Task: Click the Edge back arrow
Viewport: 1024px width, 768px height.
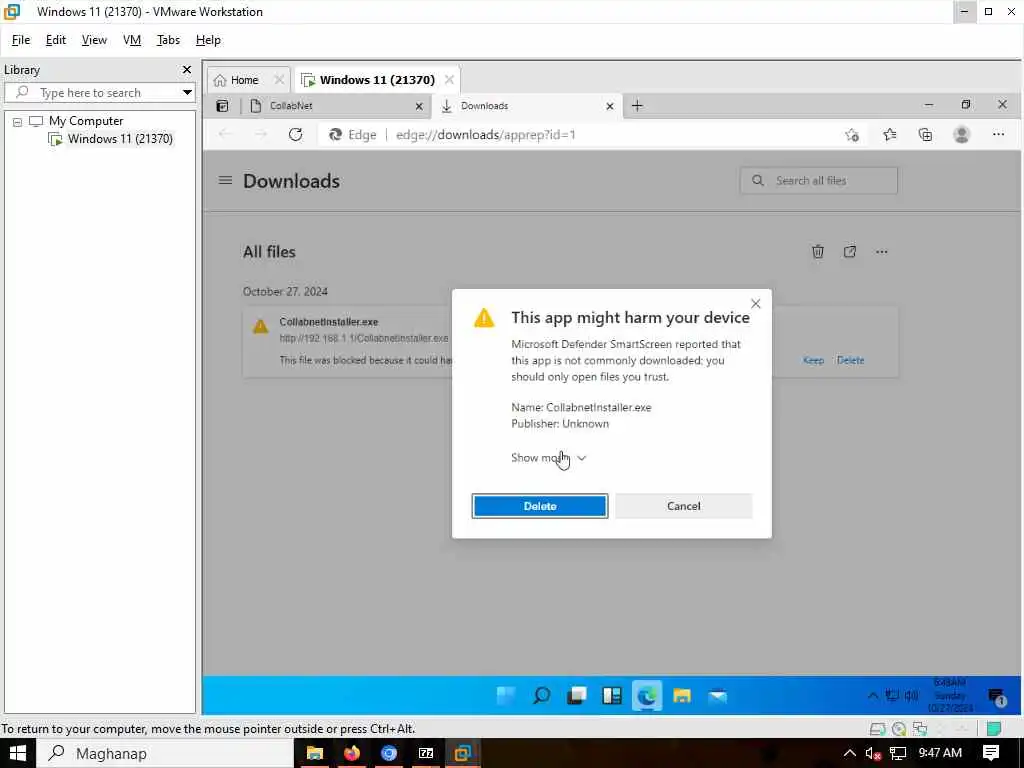Action: 225,135
